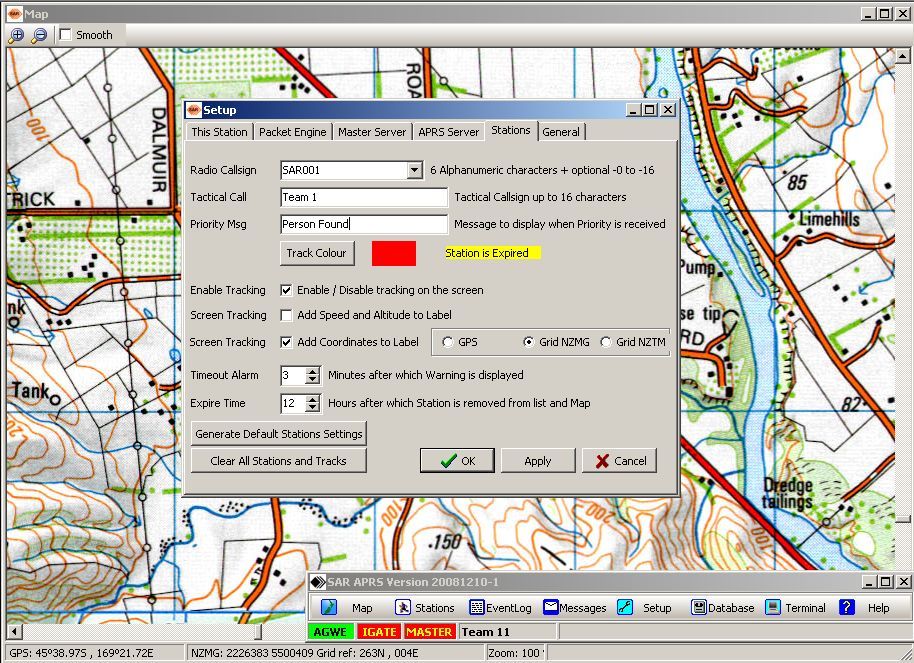The image size is (914, 663).
Task: Click the Tactical Call field
Action: tap(364, 197)
